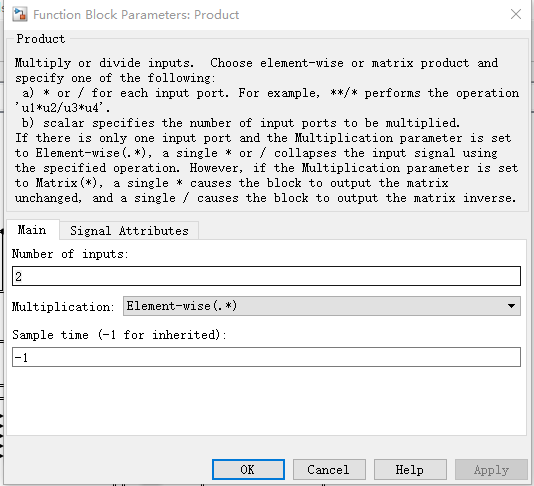This screenshot has width=534, height=486.
Task: Close the Function Block Parameters dialog
Action: pyautogui.click(x=516, y=14)
